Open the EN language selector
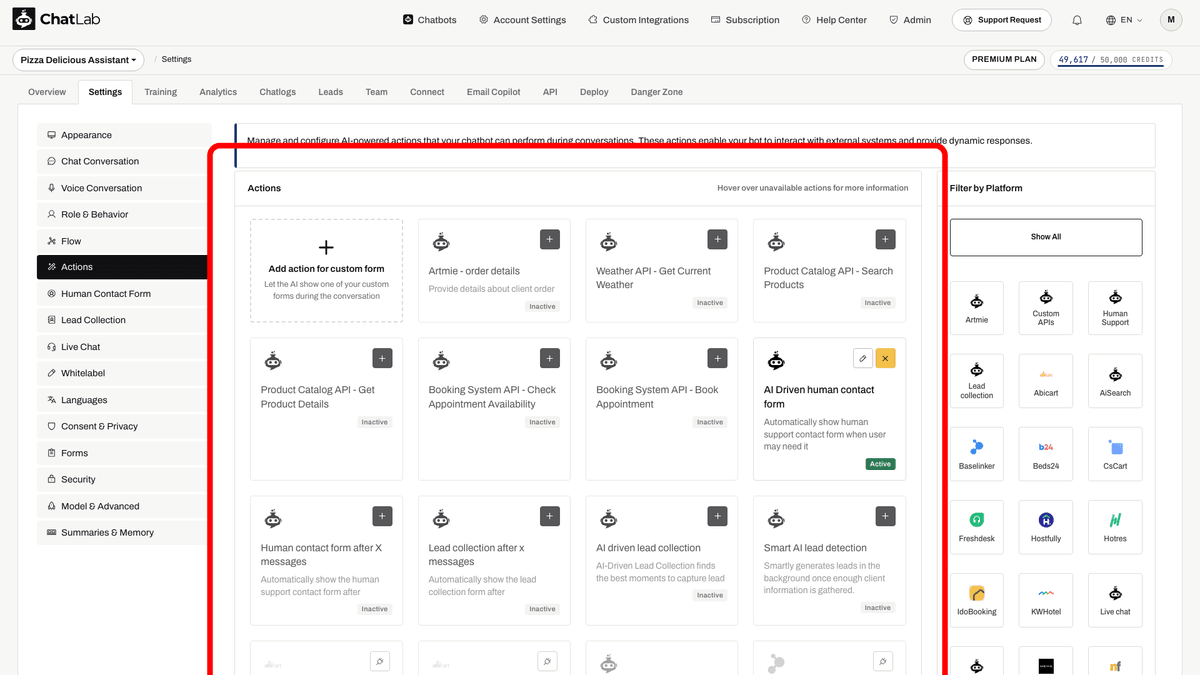This screenshot has width=1200, height=675. pyautogui.click(x=1124, y=20)
